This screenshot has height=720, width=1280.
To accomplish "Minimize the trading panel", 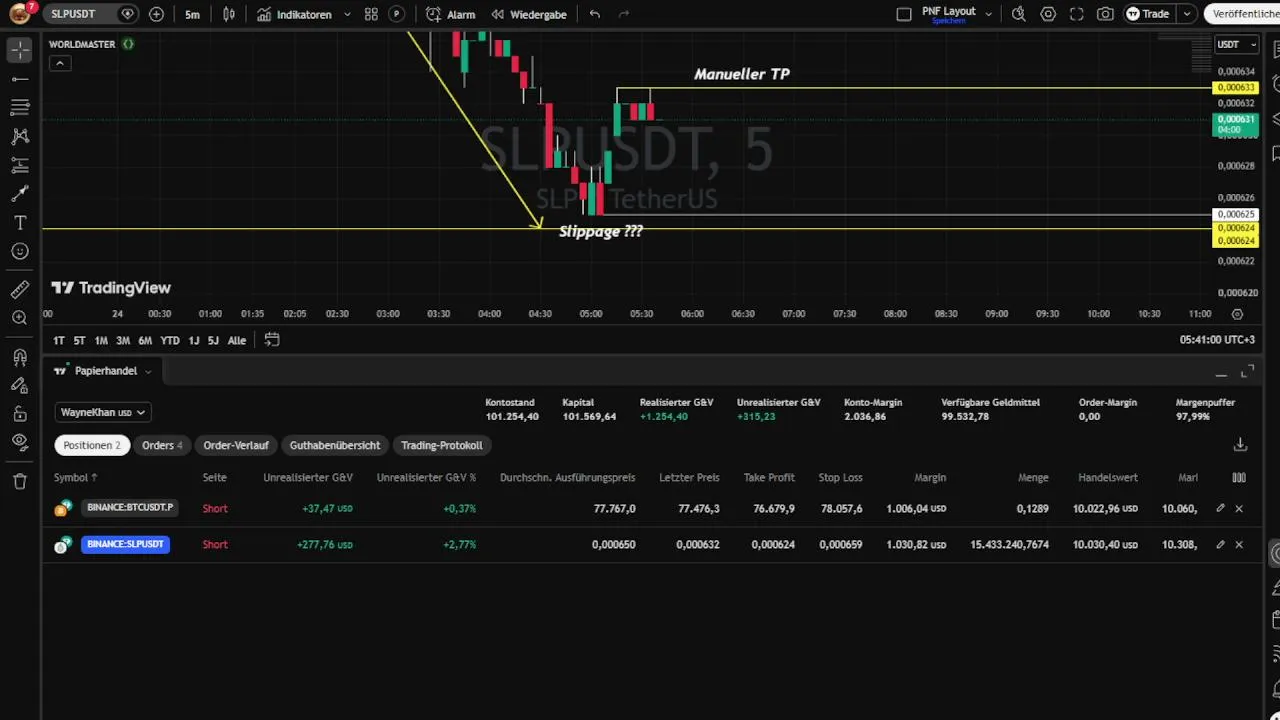I will pyautogui.click(x=1221, y=373).
